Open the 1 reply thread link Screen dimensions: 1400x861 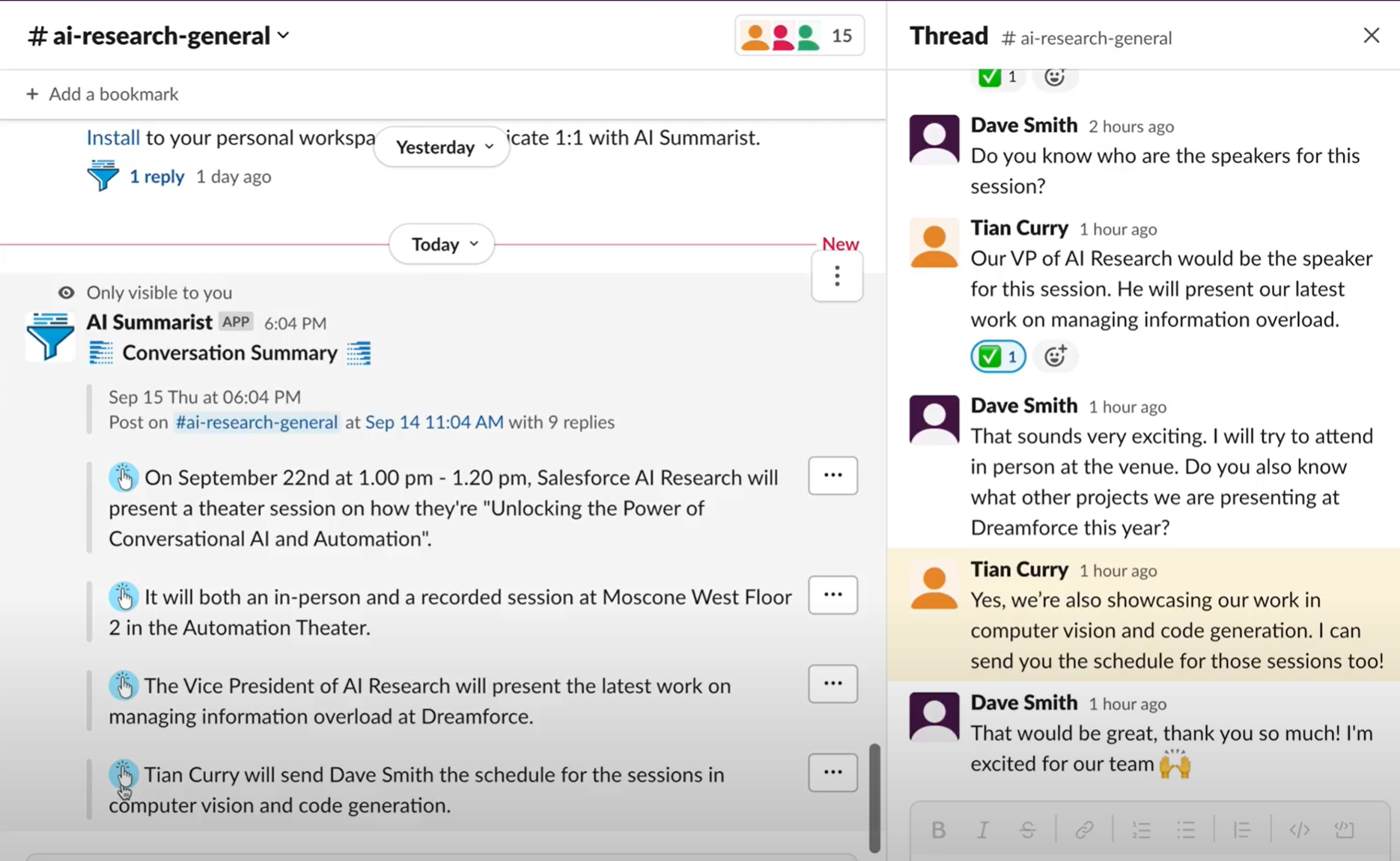coord(156,177)
